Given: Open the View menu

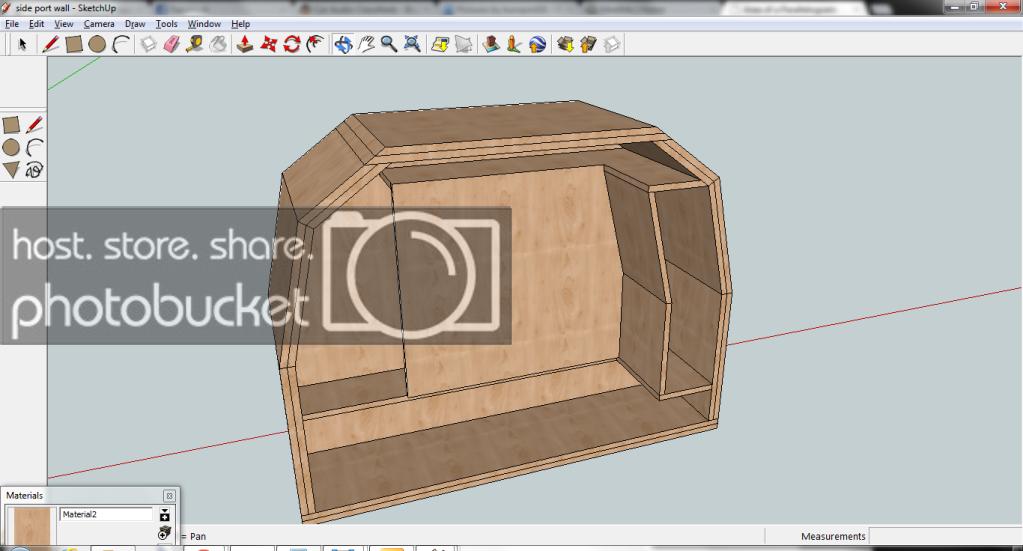Looking at the screenshot, I should [63, 23].
